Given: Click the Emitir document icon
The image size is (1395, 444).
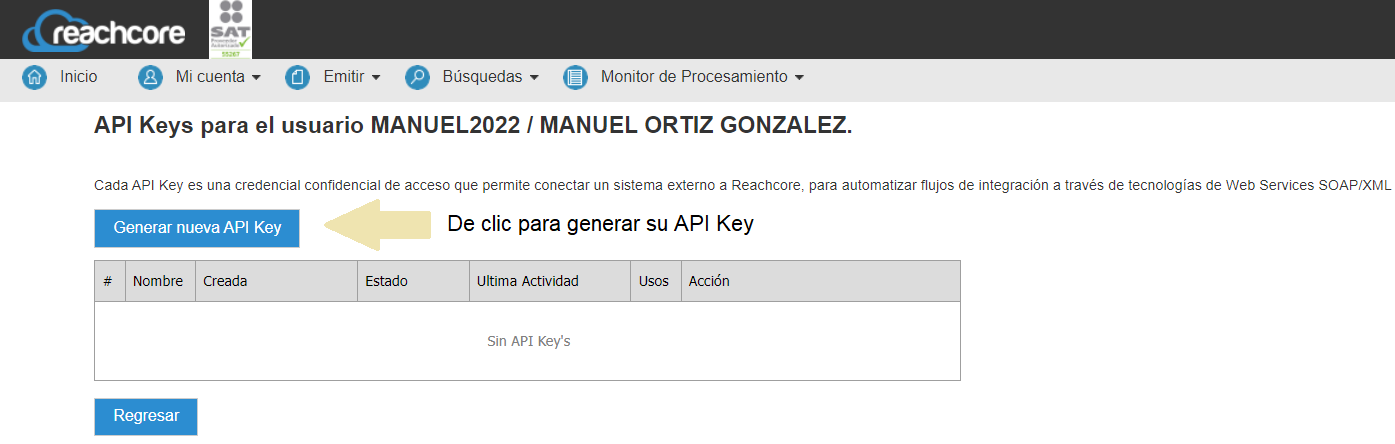Looking at the screenshot, I should pyautogui.click(x=297, y=77).
